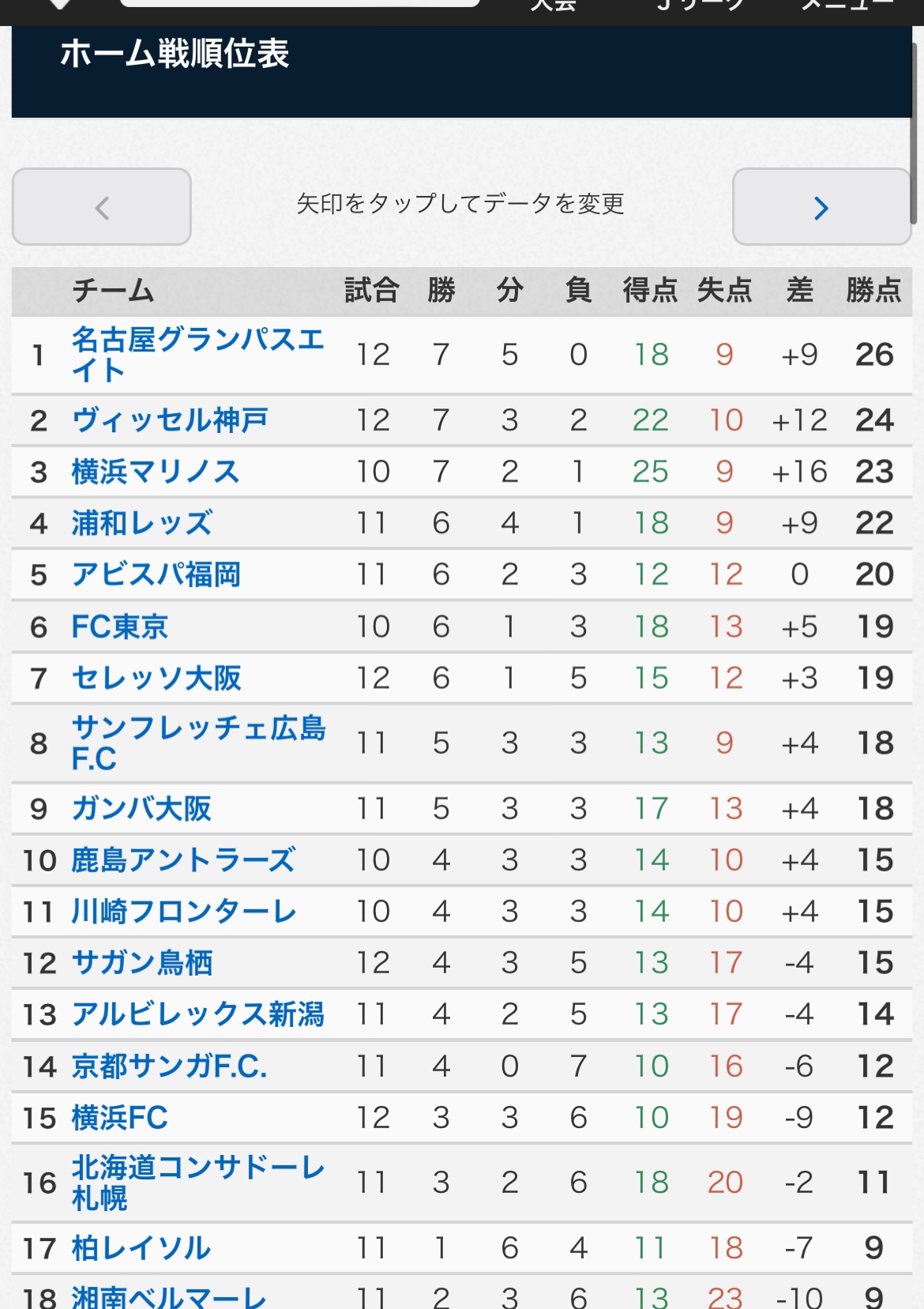This screenshot has height=1309, width=924.
Task: Select セレッソ大阪 link
Action: pyautogui.click(x=156, y=678)
